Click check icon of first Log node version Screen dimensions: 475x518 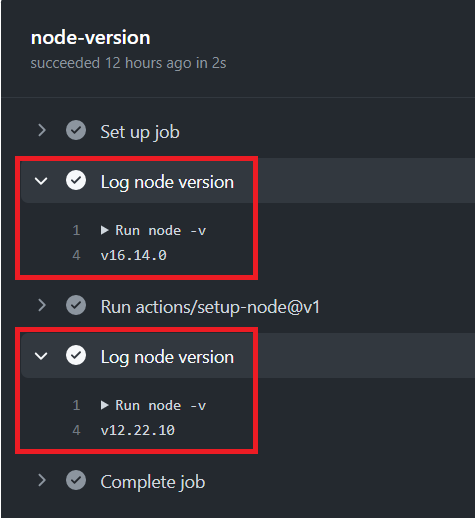pyautogui.click(x=76, y=180)
